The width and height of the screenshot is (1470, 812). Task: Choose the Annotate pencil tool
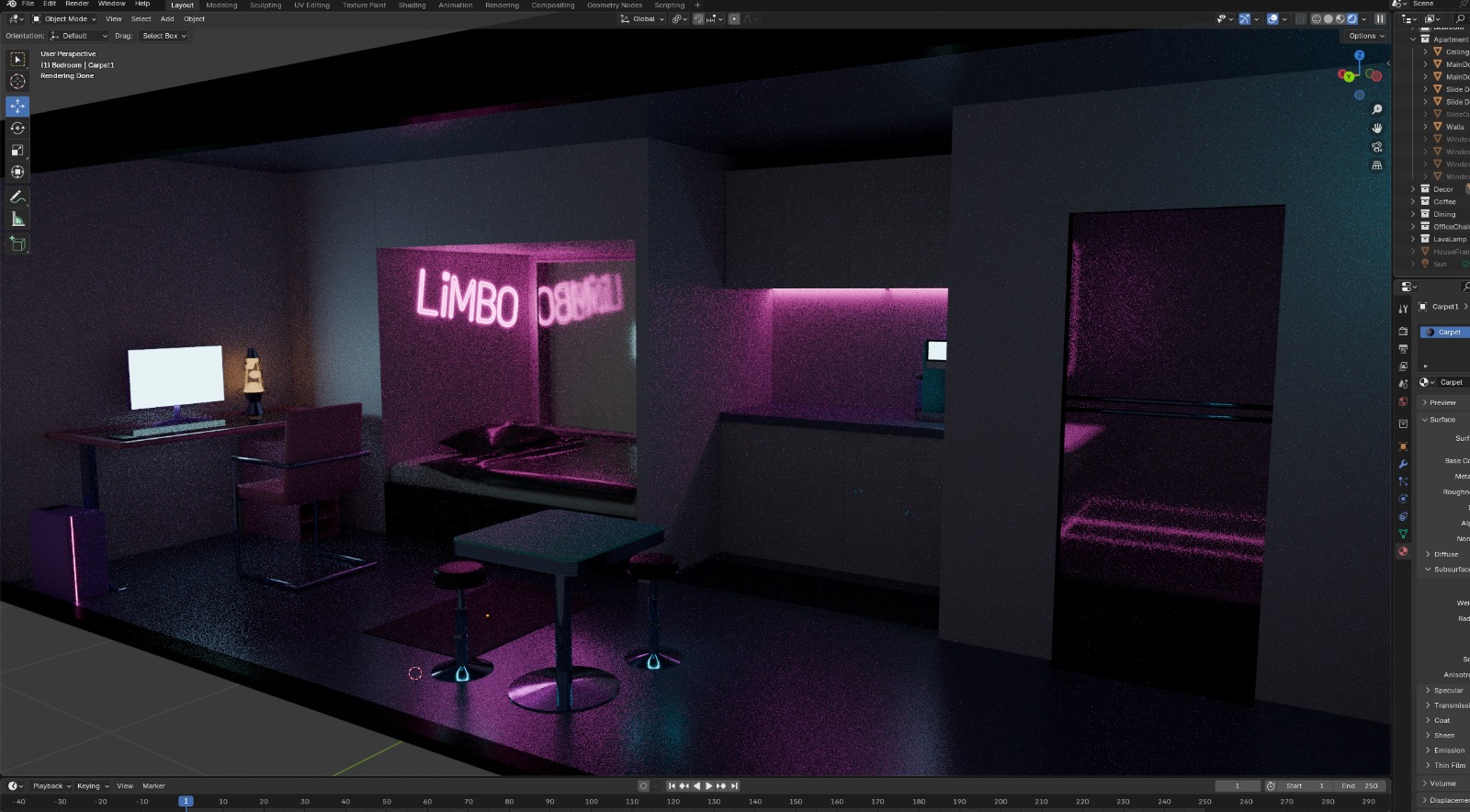tap(17, 197)
